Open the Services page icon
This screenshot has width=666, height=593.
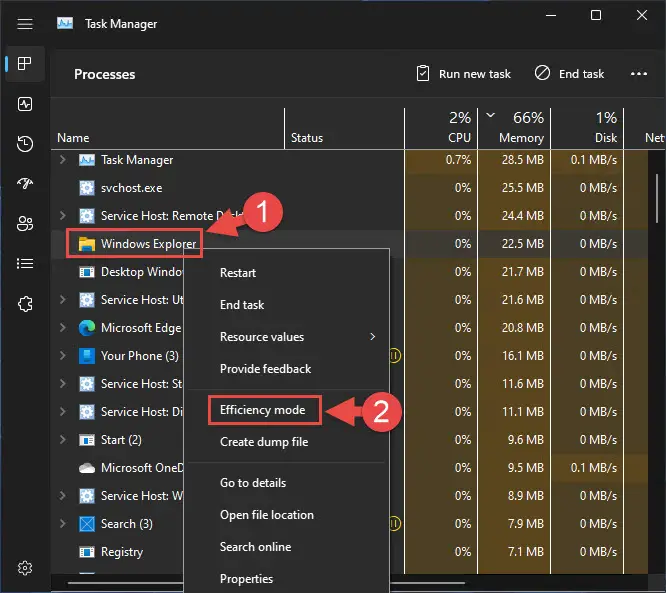click(x=25, y=304)
